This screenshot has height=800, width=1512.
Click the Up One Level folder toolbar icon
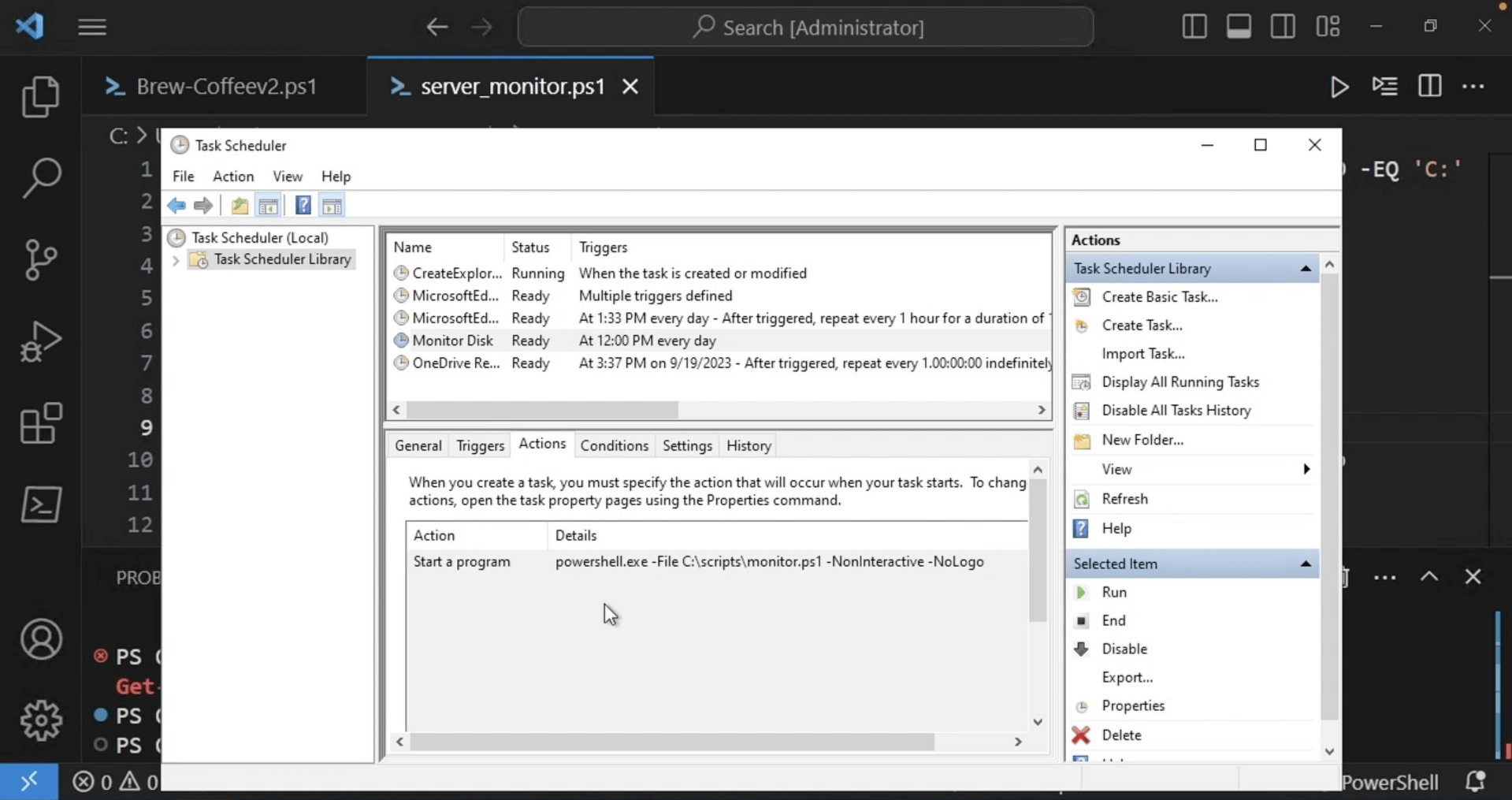point(240,206)
